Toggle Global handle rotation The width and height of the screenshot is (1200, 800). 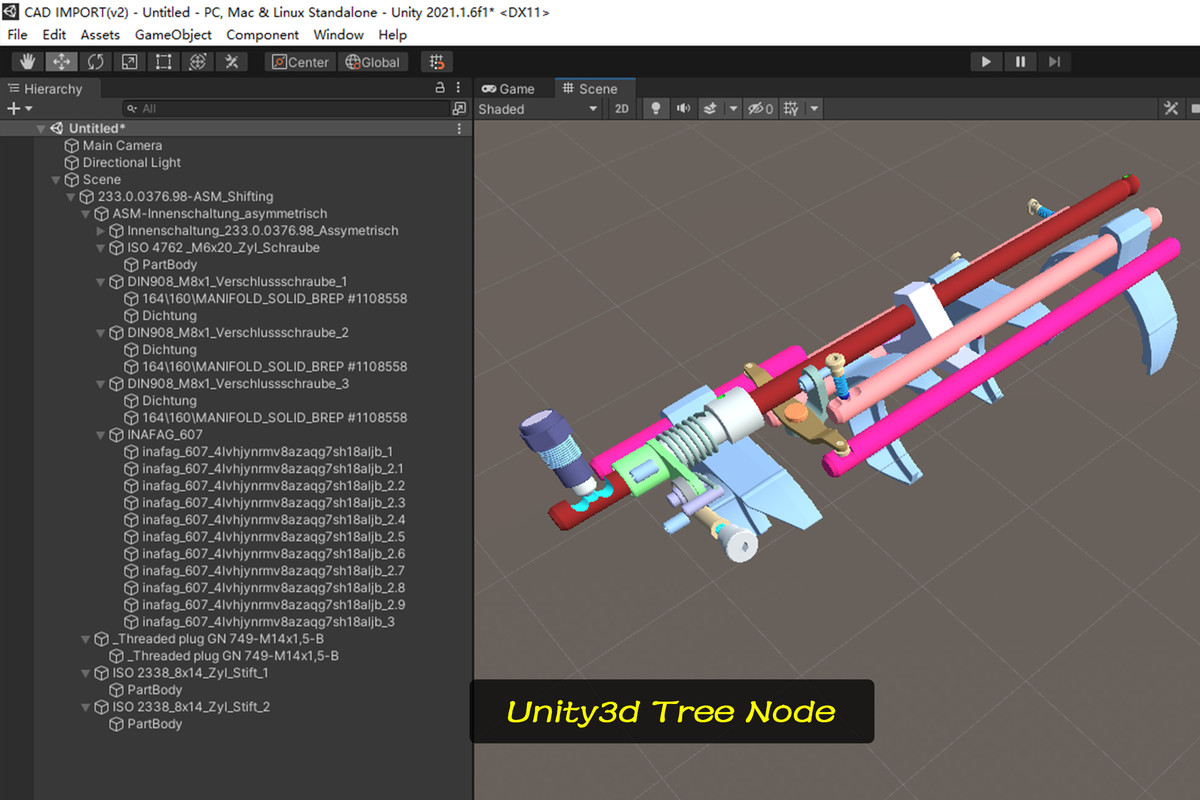(372, 62)
